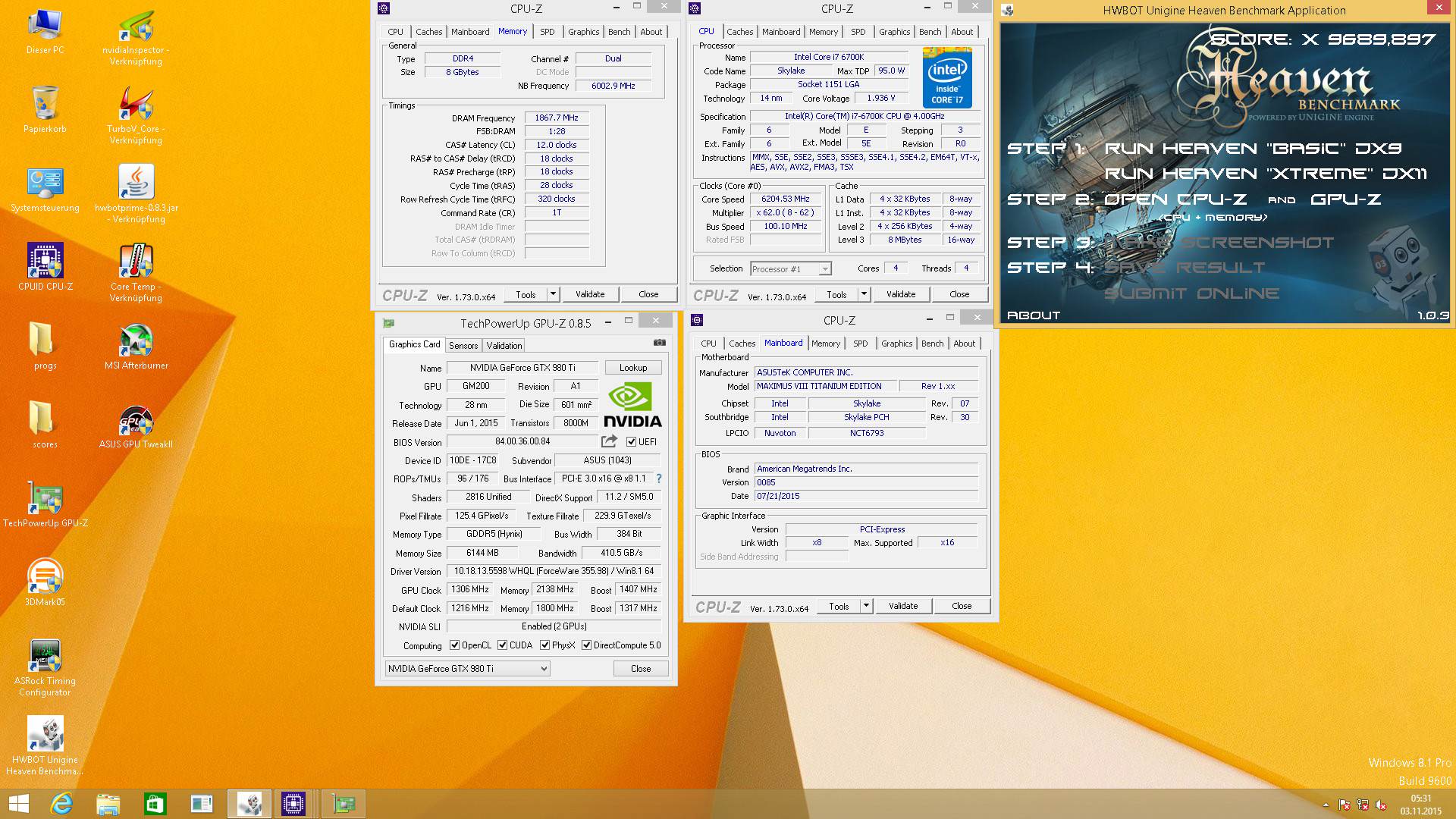Switch to SPD tab in CPU-Z Memory window

tap(547, 32)
